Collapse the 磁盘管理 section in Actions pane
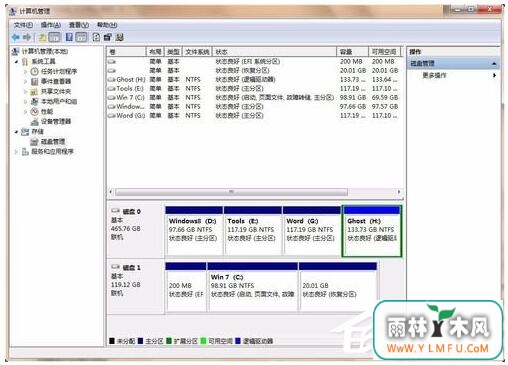This screenshot has height=365, width=508. [x=494, y=64]
